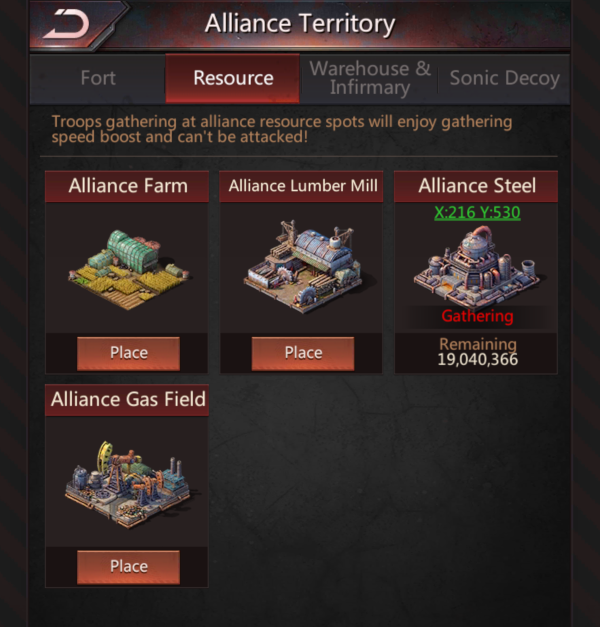
Task: Open the Sonic Decoy tab
Action: coord(504,78)
